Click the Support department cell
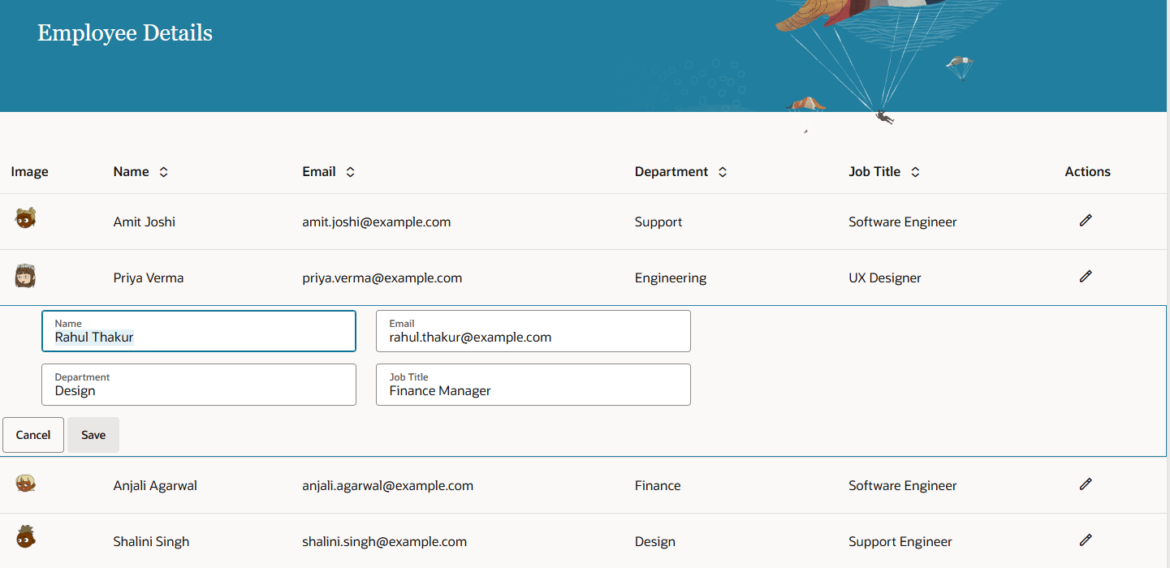Screen dimensions: 1170x568 658,222
